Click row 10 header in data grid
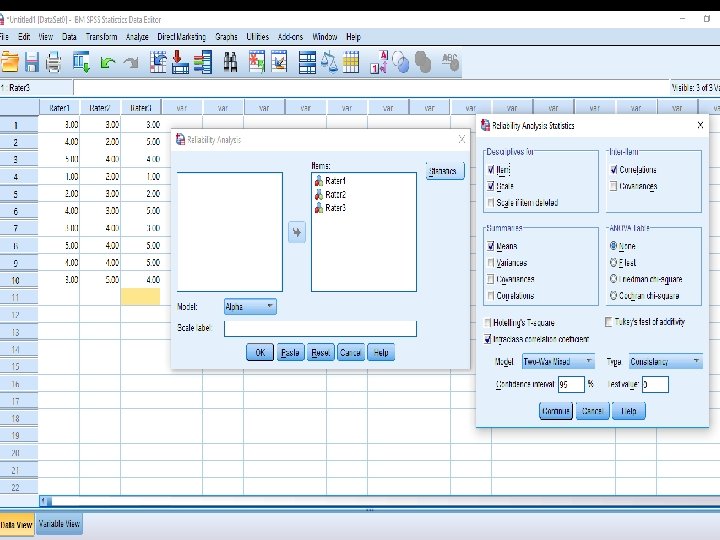Screen dimensions: 720x540 19,280
